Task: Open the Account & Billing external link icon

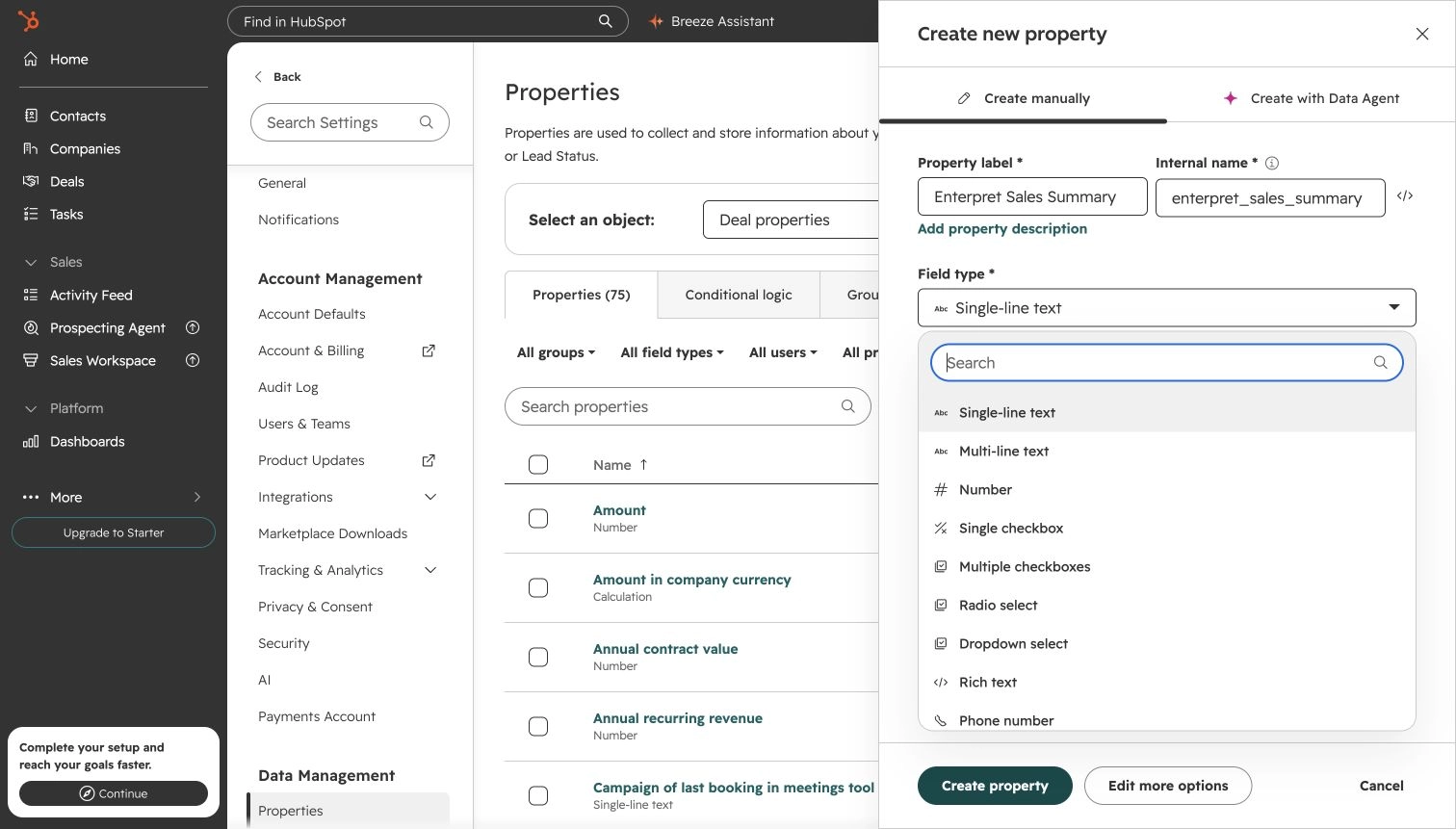Action: coord(429,350)
